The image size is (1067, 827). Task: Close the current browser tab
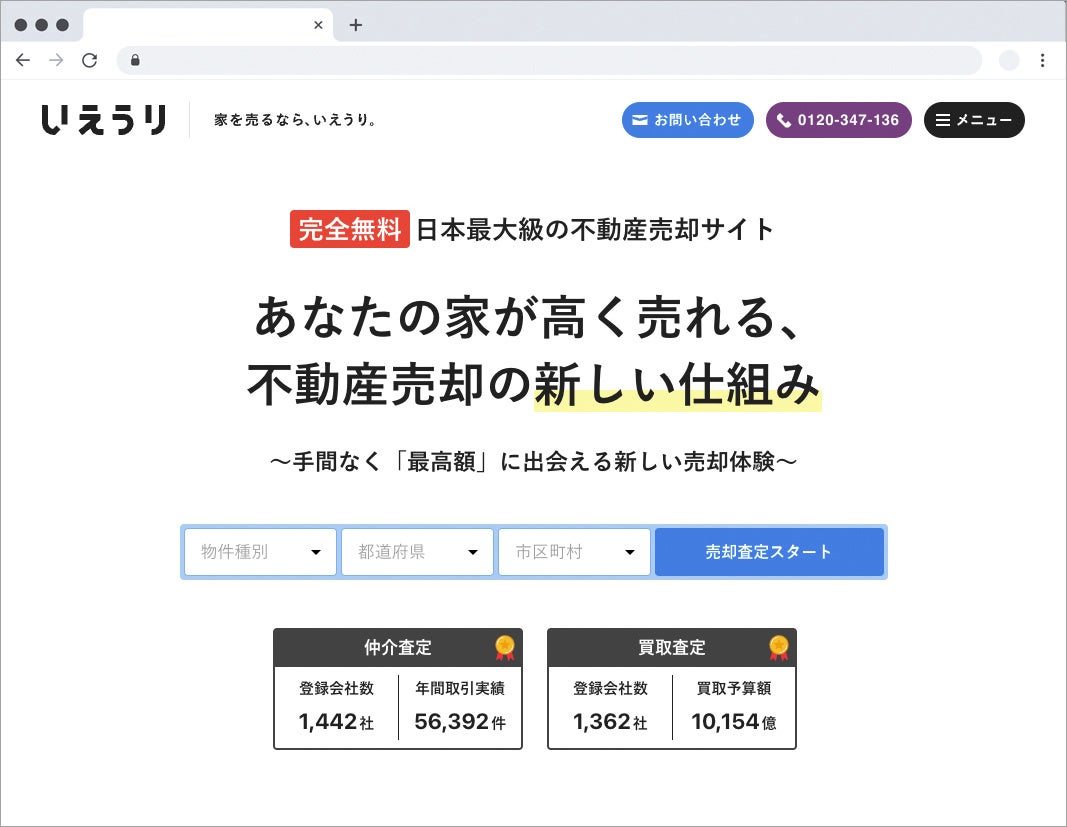318,25
